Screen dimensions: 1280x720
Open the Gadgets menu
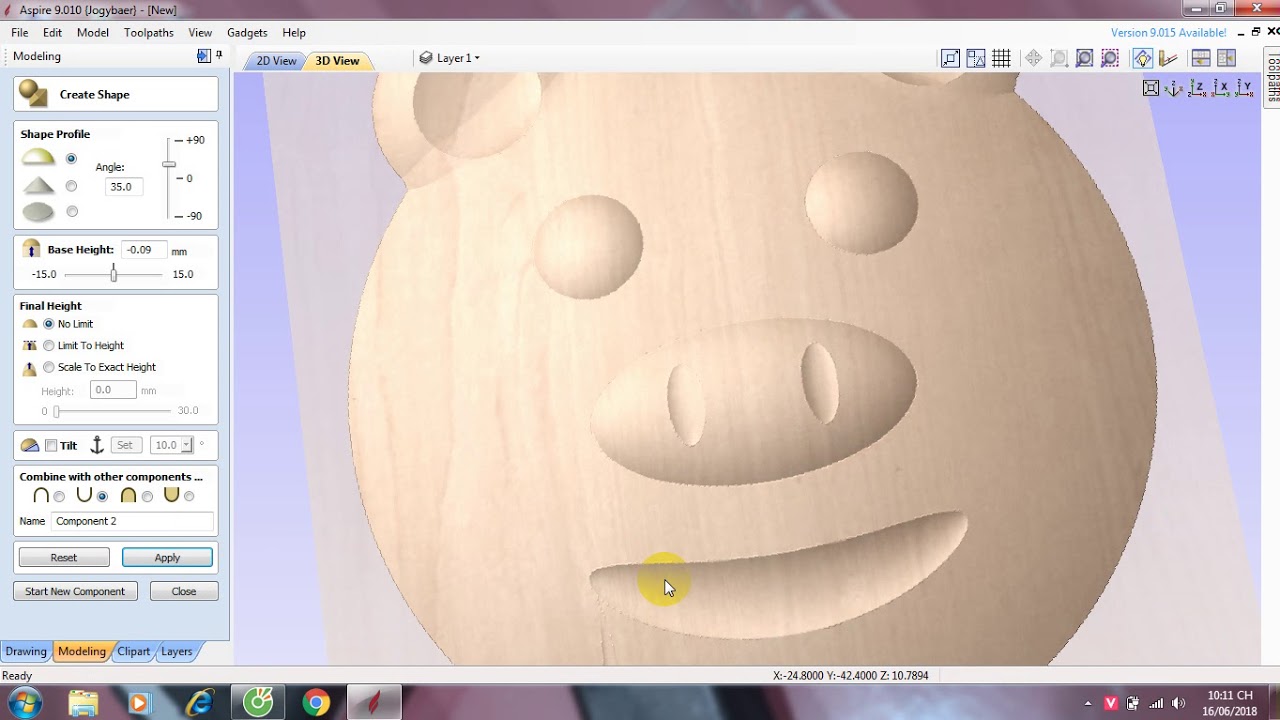coord(247,32)
